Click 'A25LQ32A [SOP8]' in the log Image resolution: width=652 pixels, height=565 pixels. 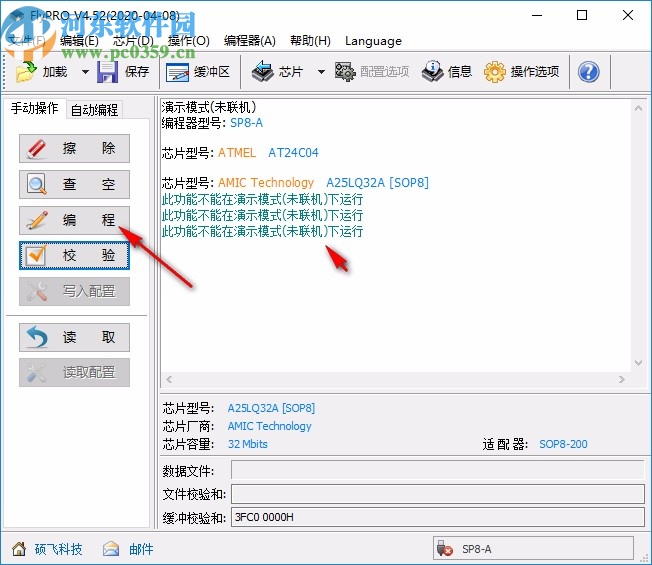coord(377,183)
